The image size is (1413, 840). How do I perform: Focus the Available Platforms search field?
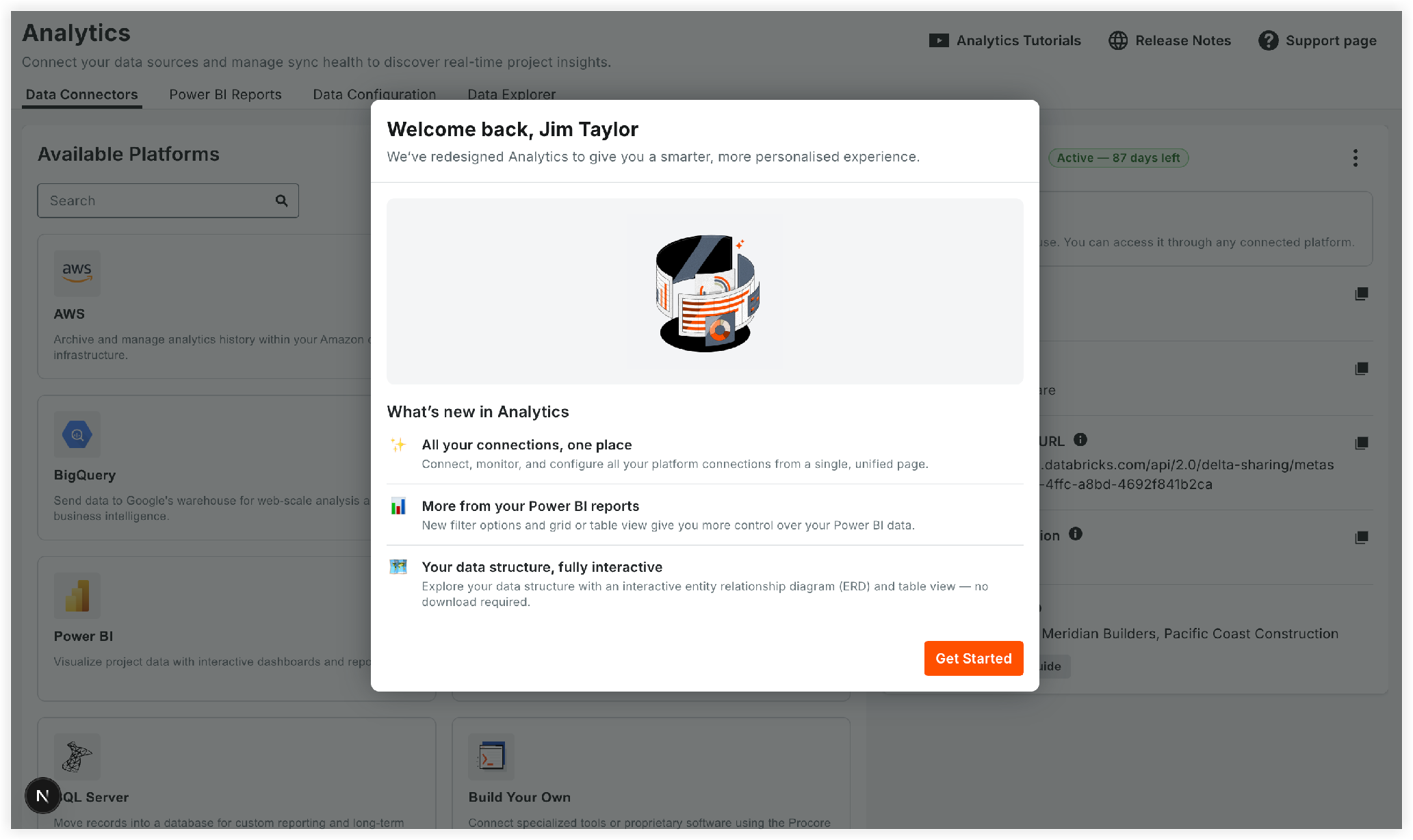(168, 200)
